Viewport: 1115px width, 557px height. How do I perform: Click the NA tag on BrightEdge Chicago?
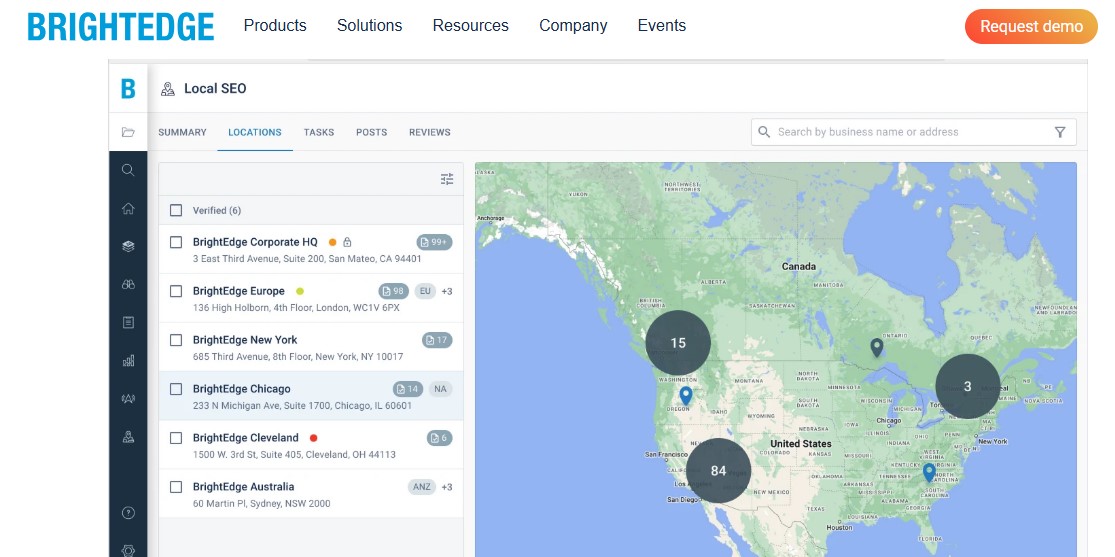tap(440, 389)
